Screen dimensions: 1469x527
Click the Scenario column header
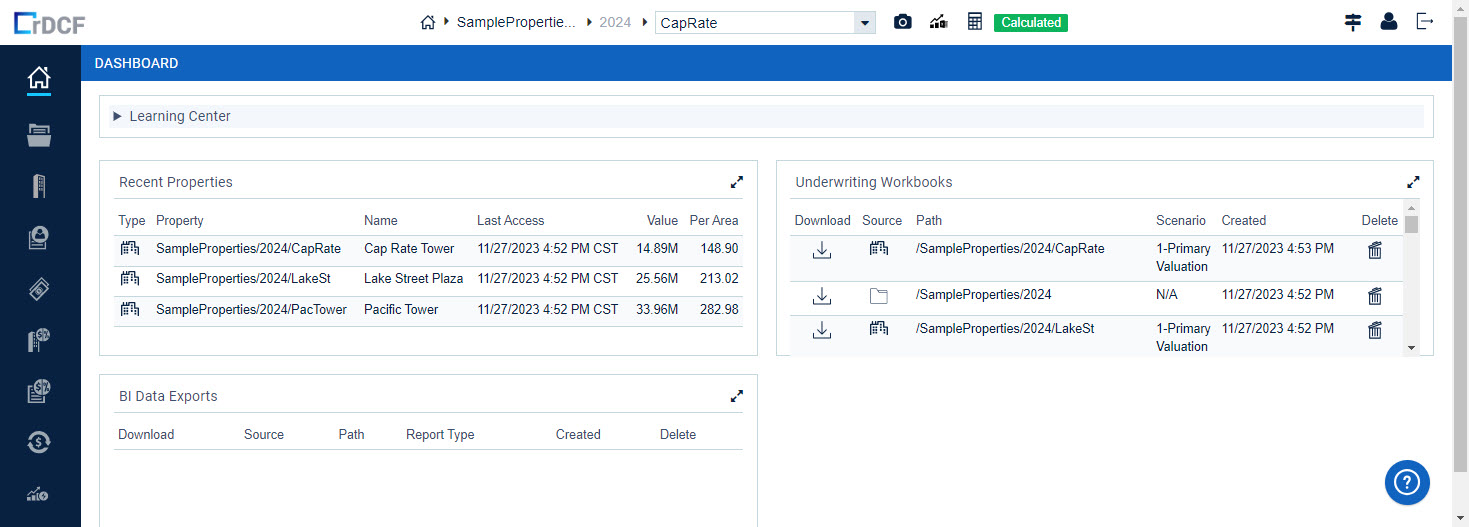1181,221
